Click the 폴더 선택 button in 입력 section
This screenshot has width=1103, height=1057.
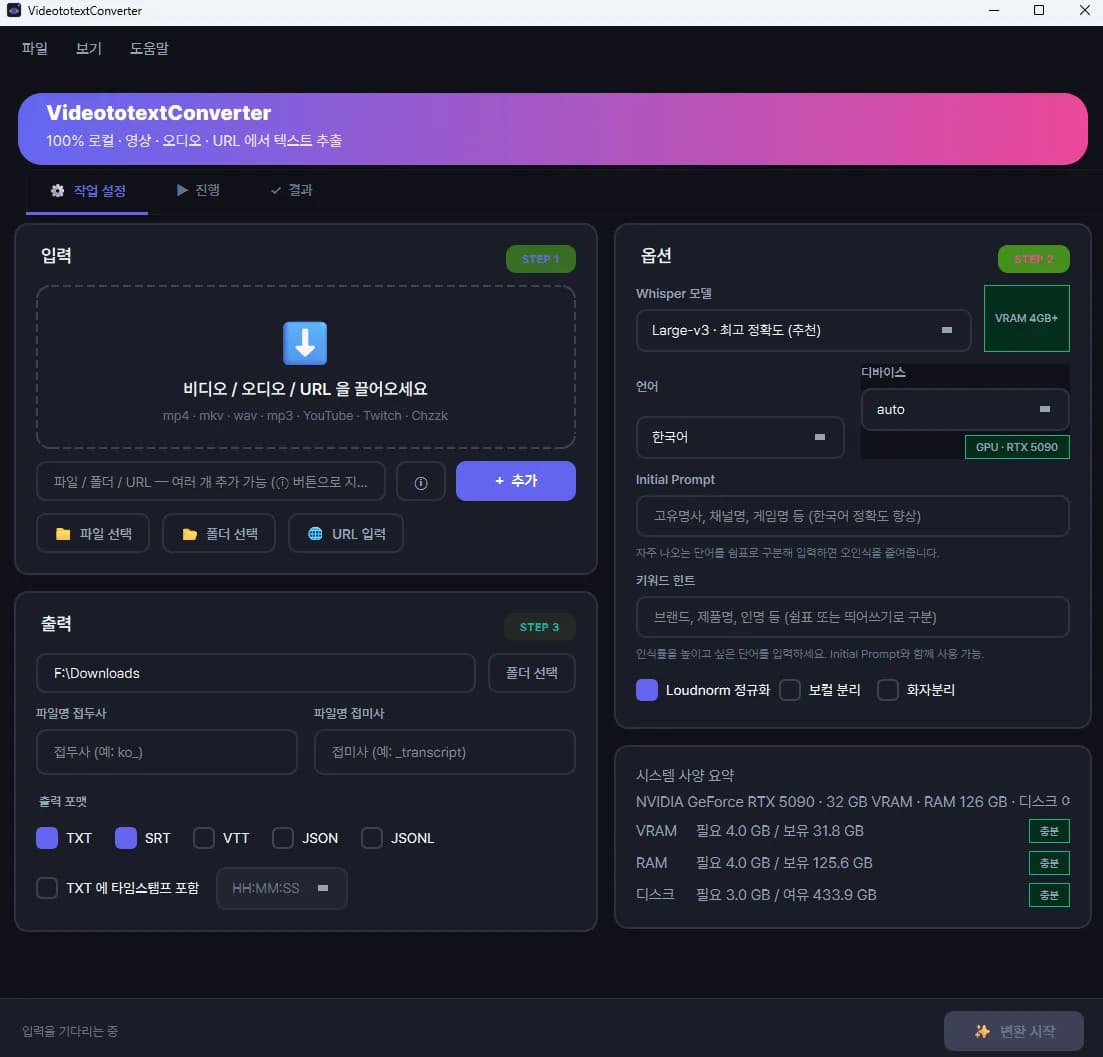(219, 534)
